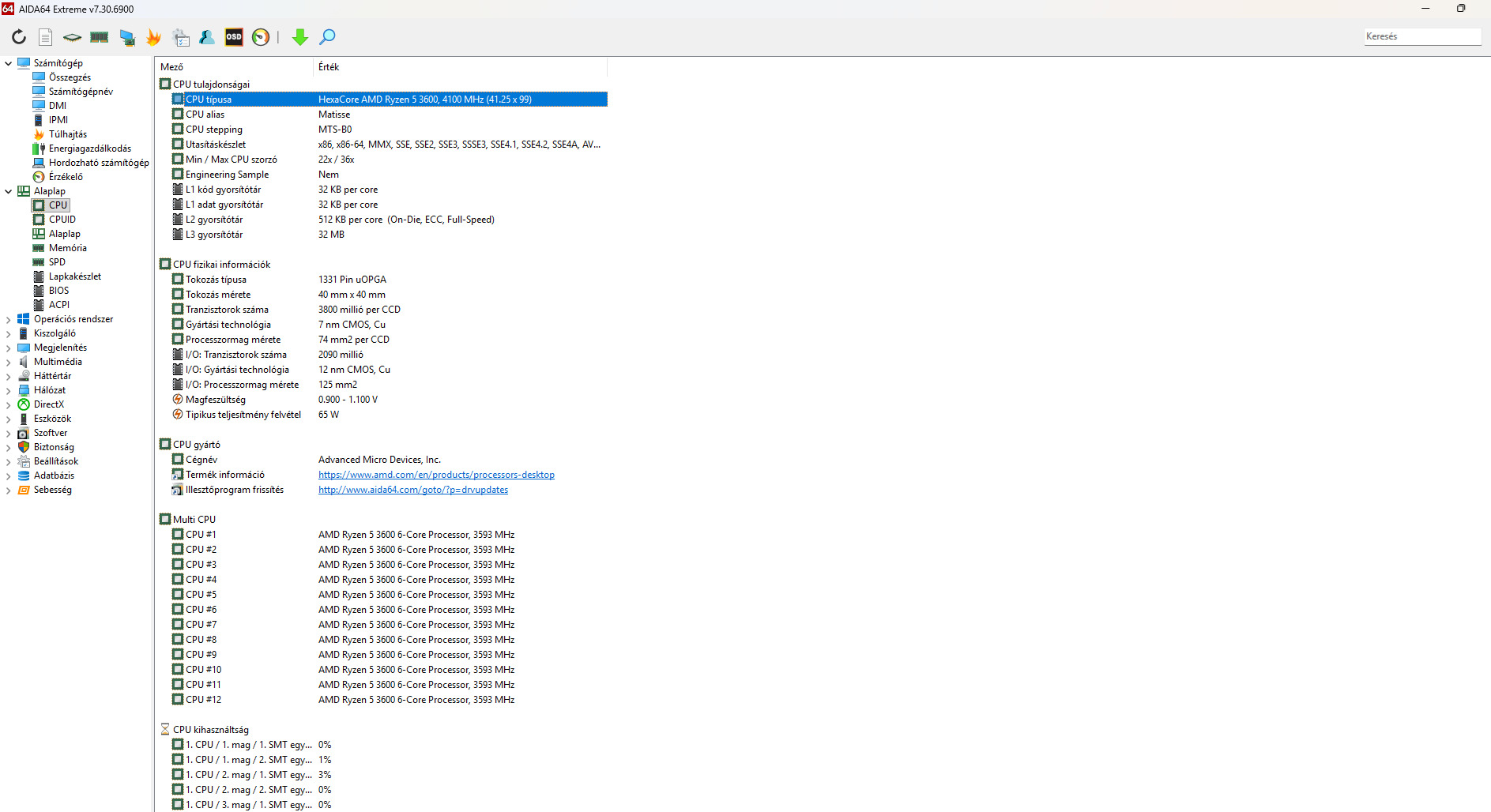Open the Érzékelő sensor page
The width and height of the screenshot is (1491, 812).
coord(66,177)
